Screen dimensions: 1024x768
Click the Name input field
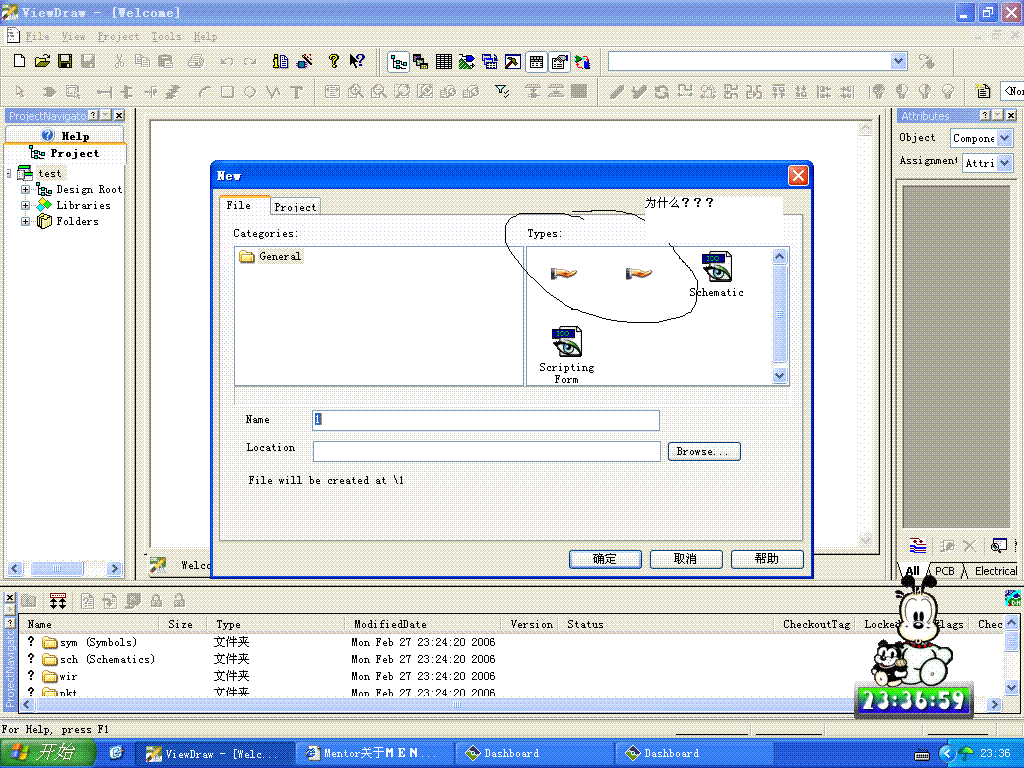(x=486, y=420)
